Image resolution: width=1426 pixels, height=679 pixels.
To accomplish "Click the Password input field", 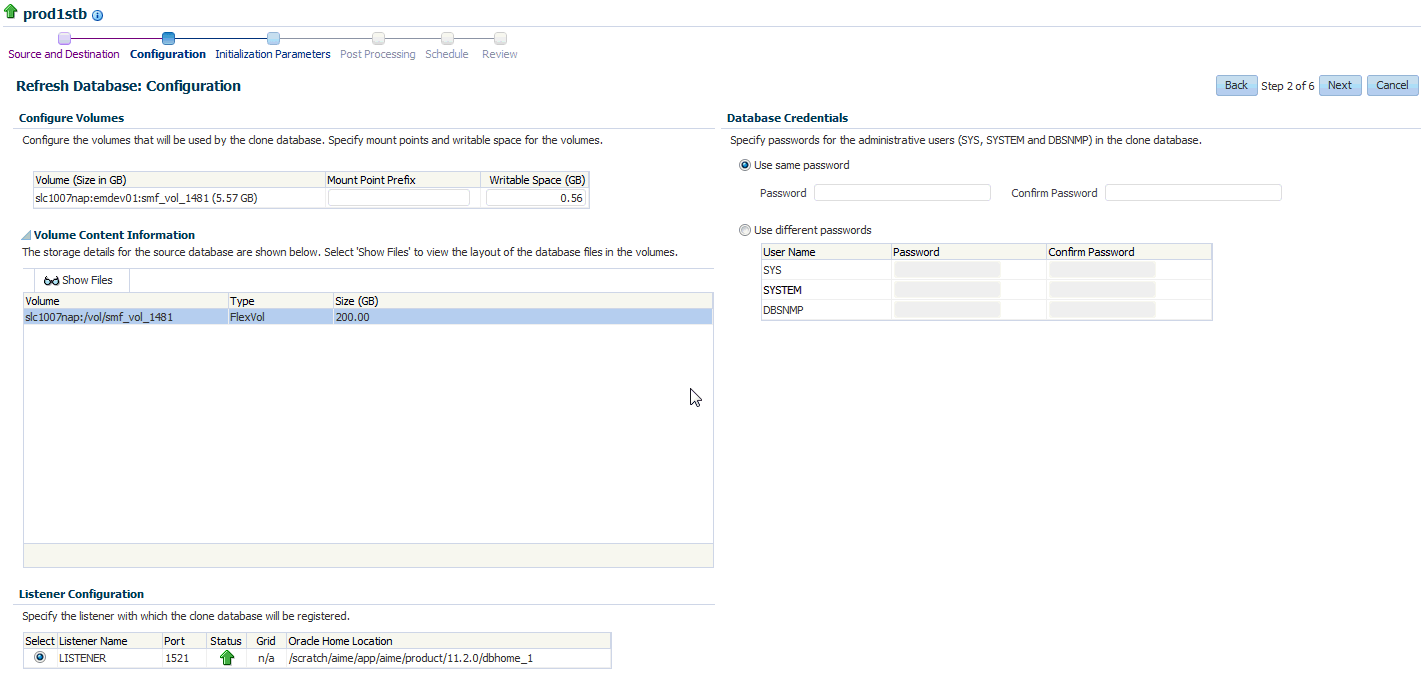I will point(902,193).
